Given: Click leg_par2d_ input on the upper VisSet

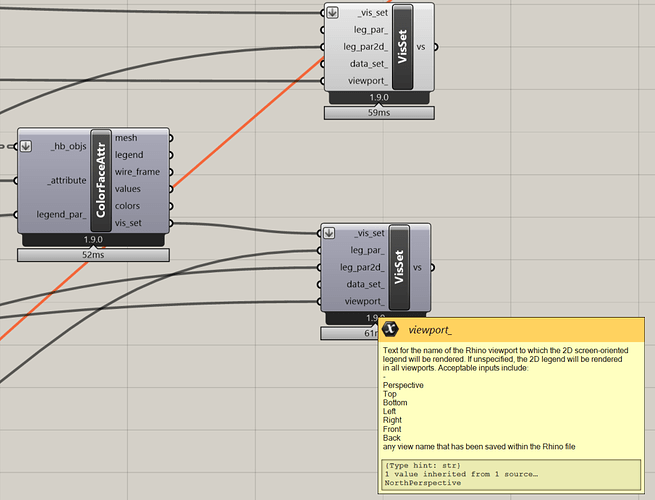Looking at the screenshot, I should [x=364, y=47].
